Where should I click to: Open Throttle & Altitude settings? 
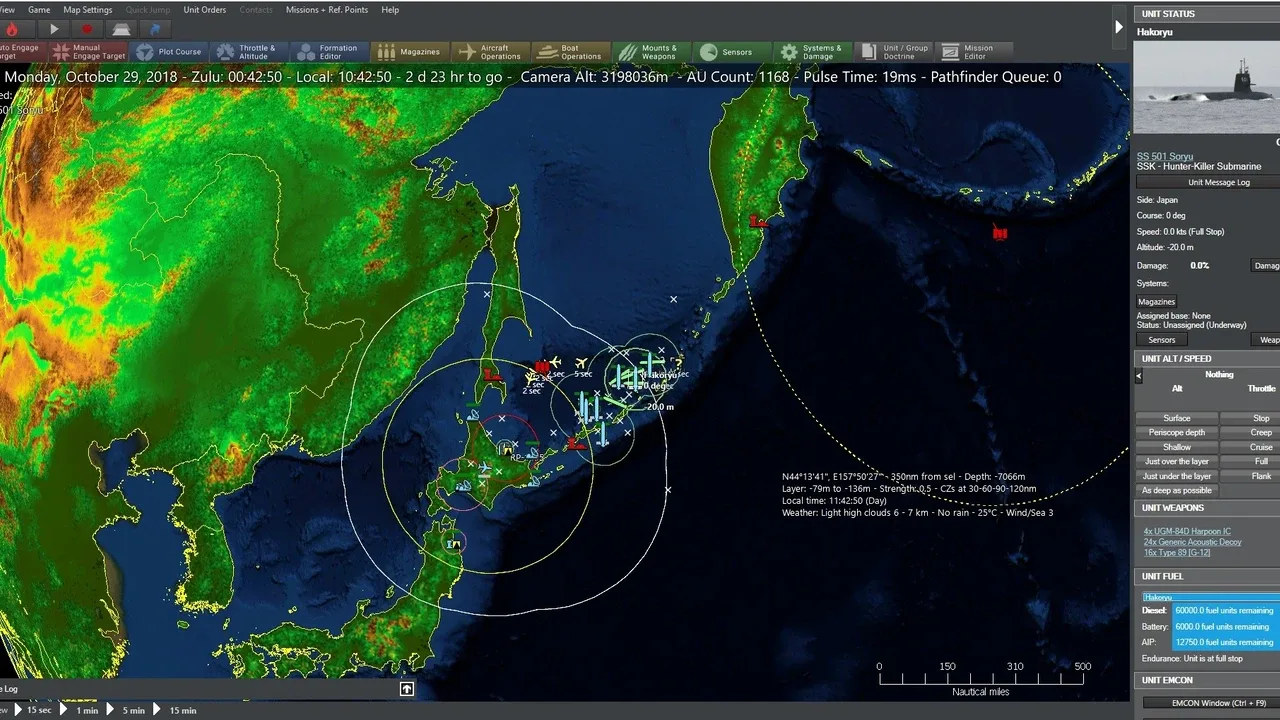[246, 52]
